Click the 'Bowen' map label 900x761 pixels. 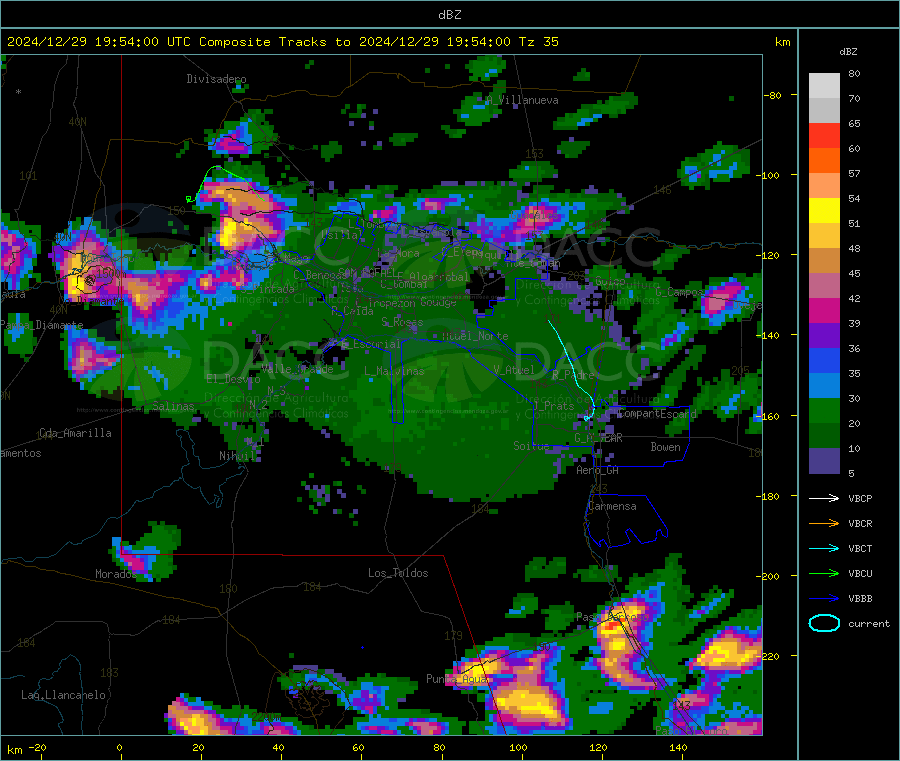(665, 447)
